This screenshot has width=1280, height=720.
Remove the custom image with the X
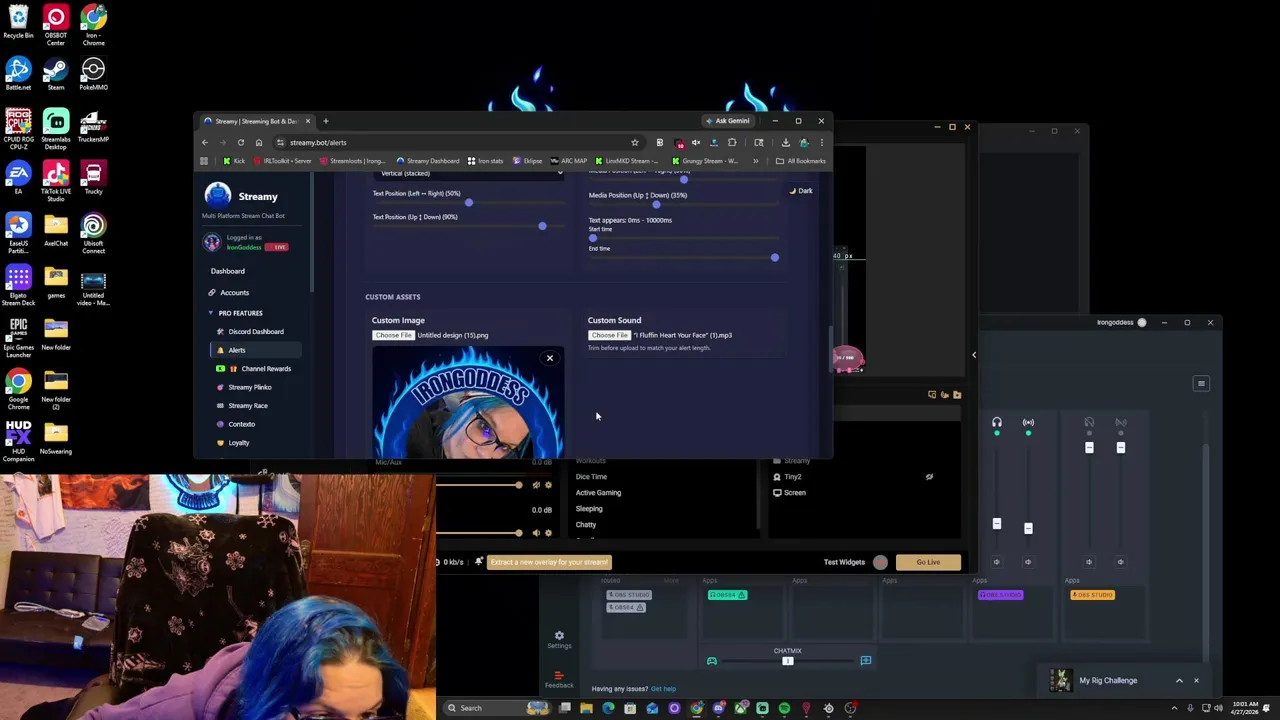549,358
